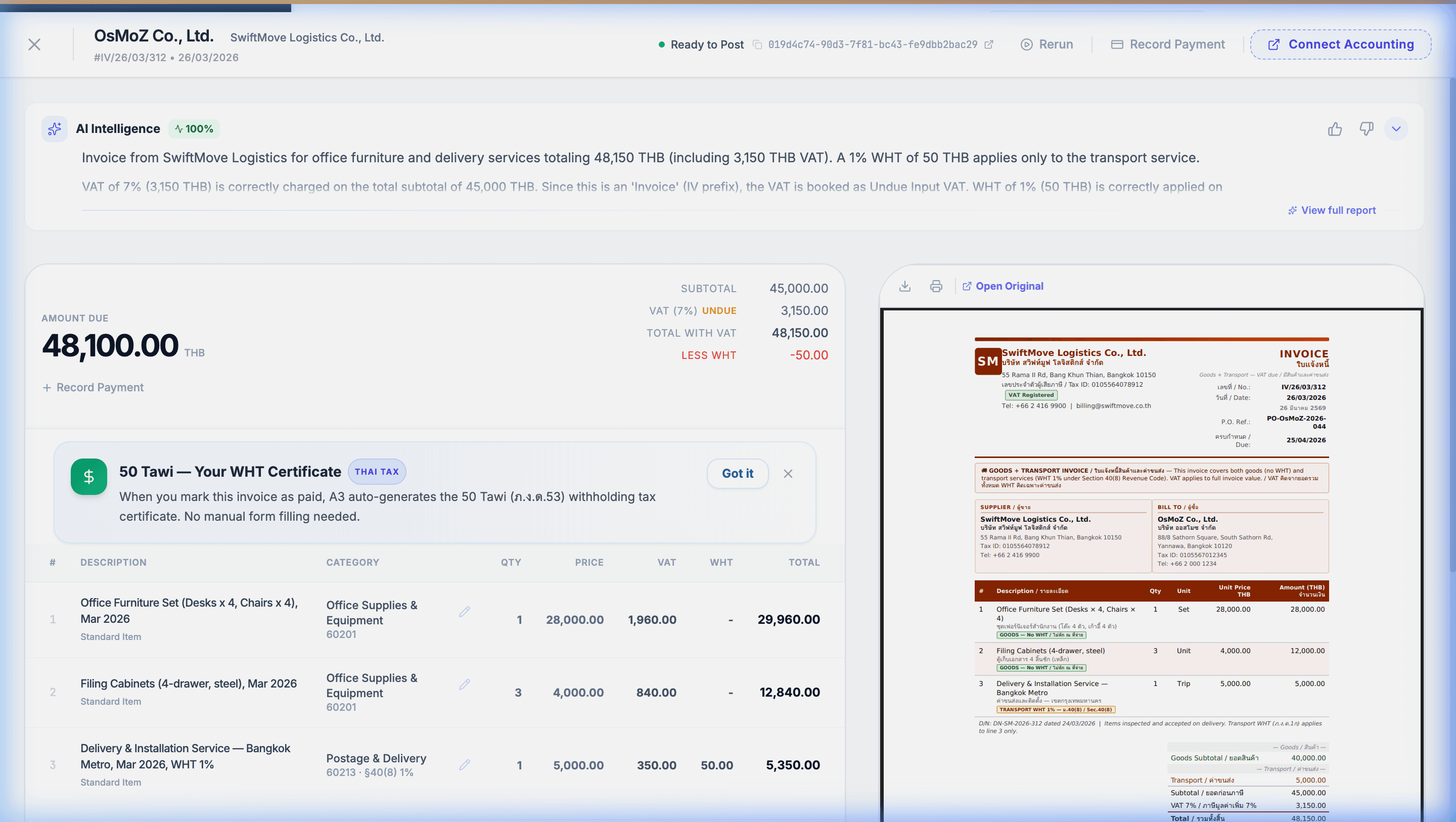Dismiss the 50 Tawi certificate notice

coord(788,474)
